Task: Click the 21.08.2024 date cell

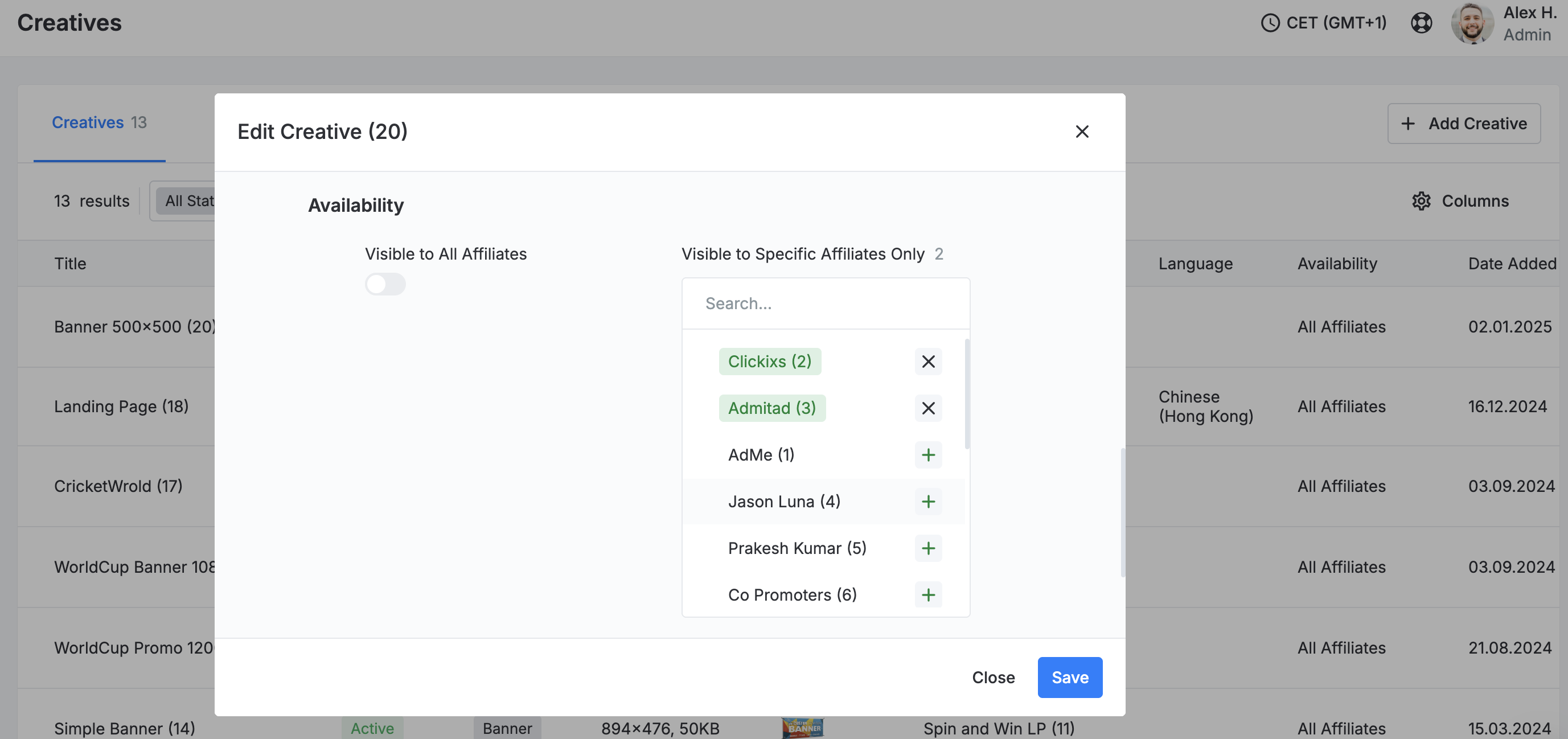Action: (1509, 648)
